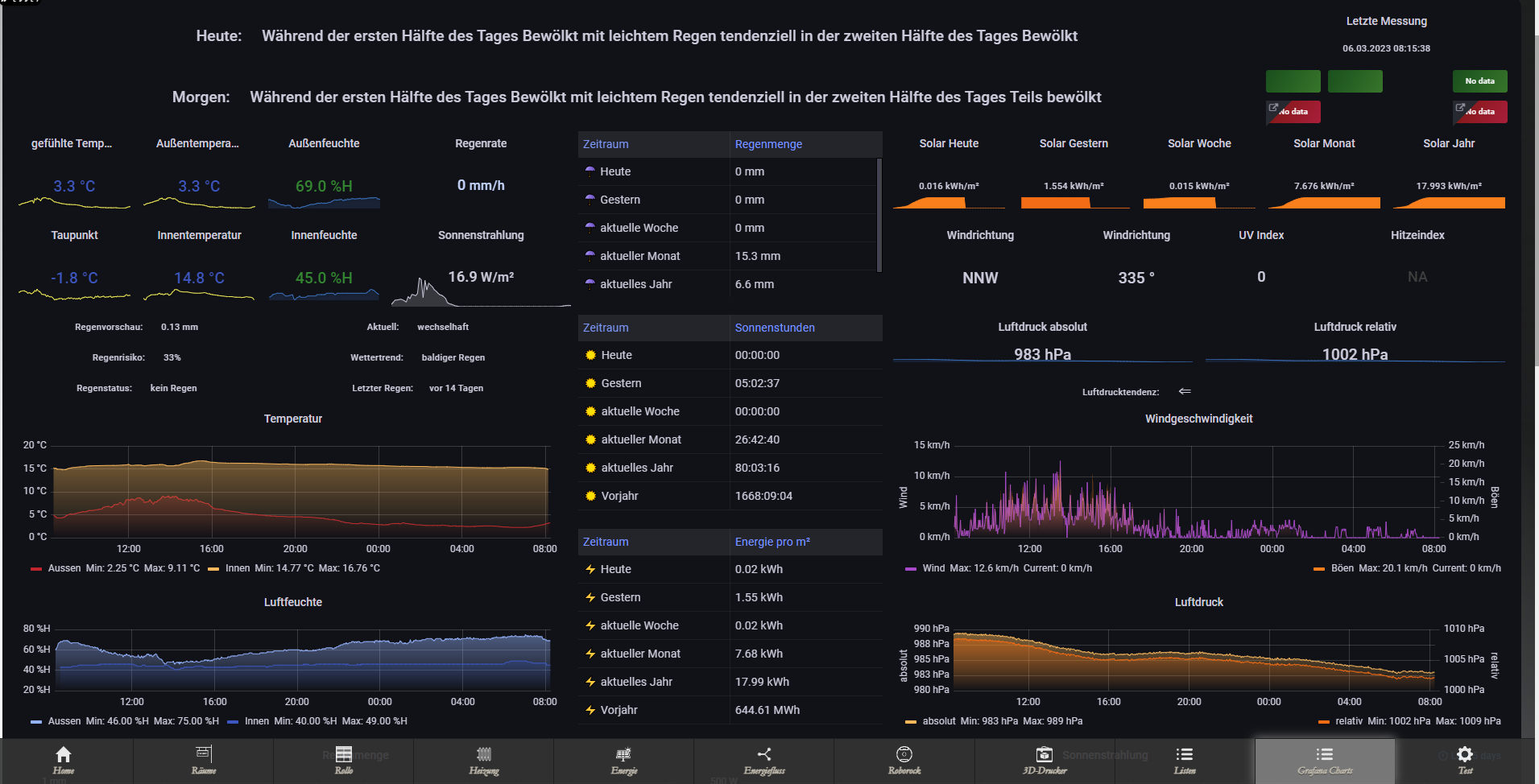Click the page vertical scrollbar on the right
Screen dimensions: 1539x784
pos(1537,201)
